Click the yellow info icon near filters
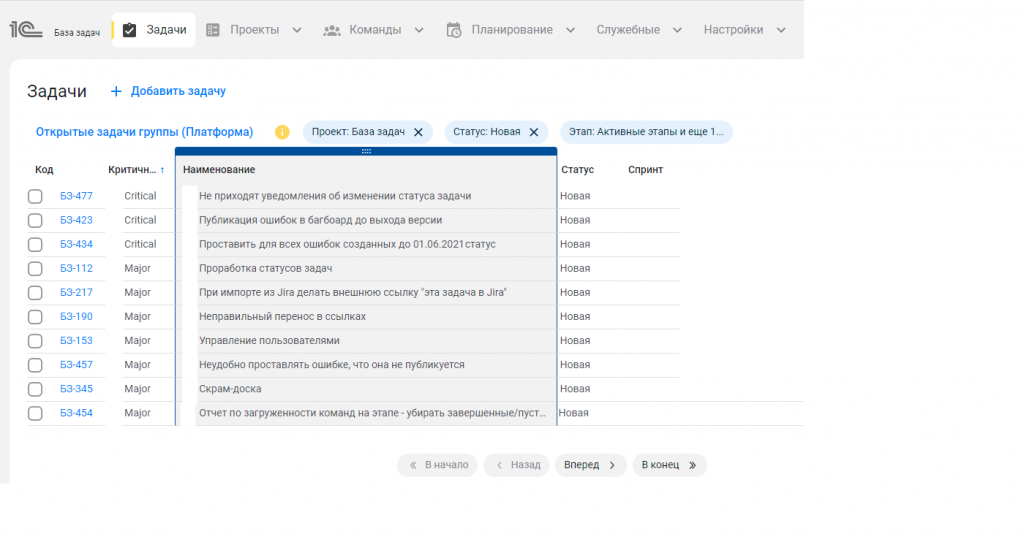The image size is (1024, 542). [282, 132]
